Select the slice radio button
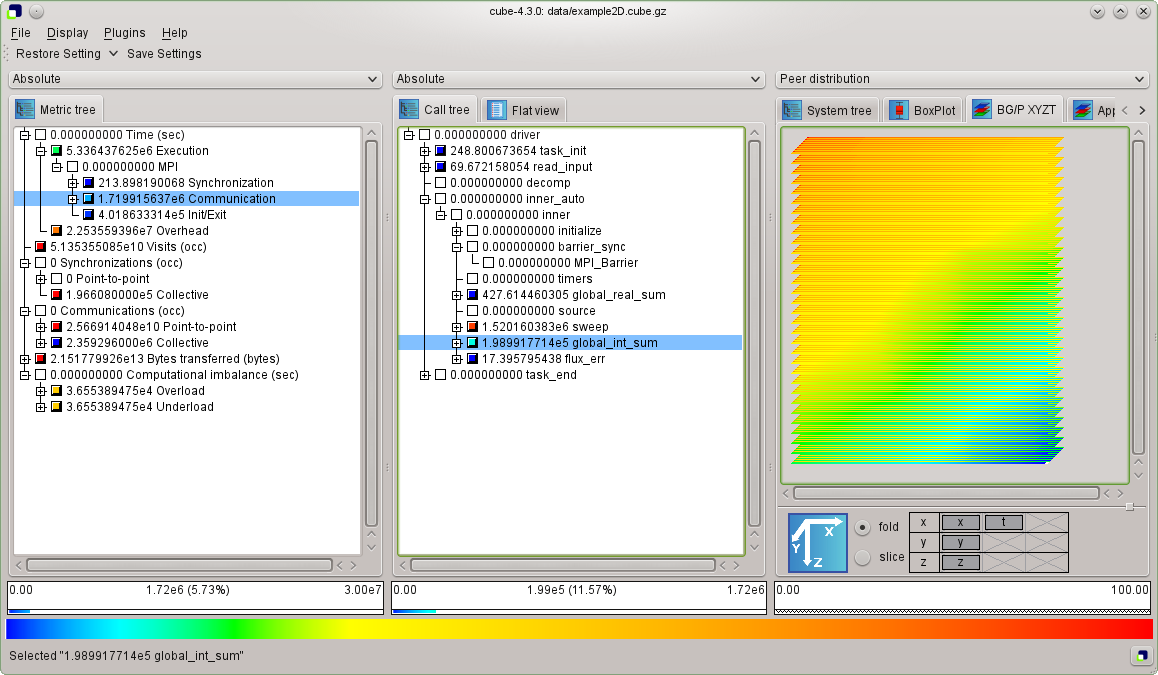 [862, 558]
